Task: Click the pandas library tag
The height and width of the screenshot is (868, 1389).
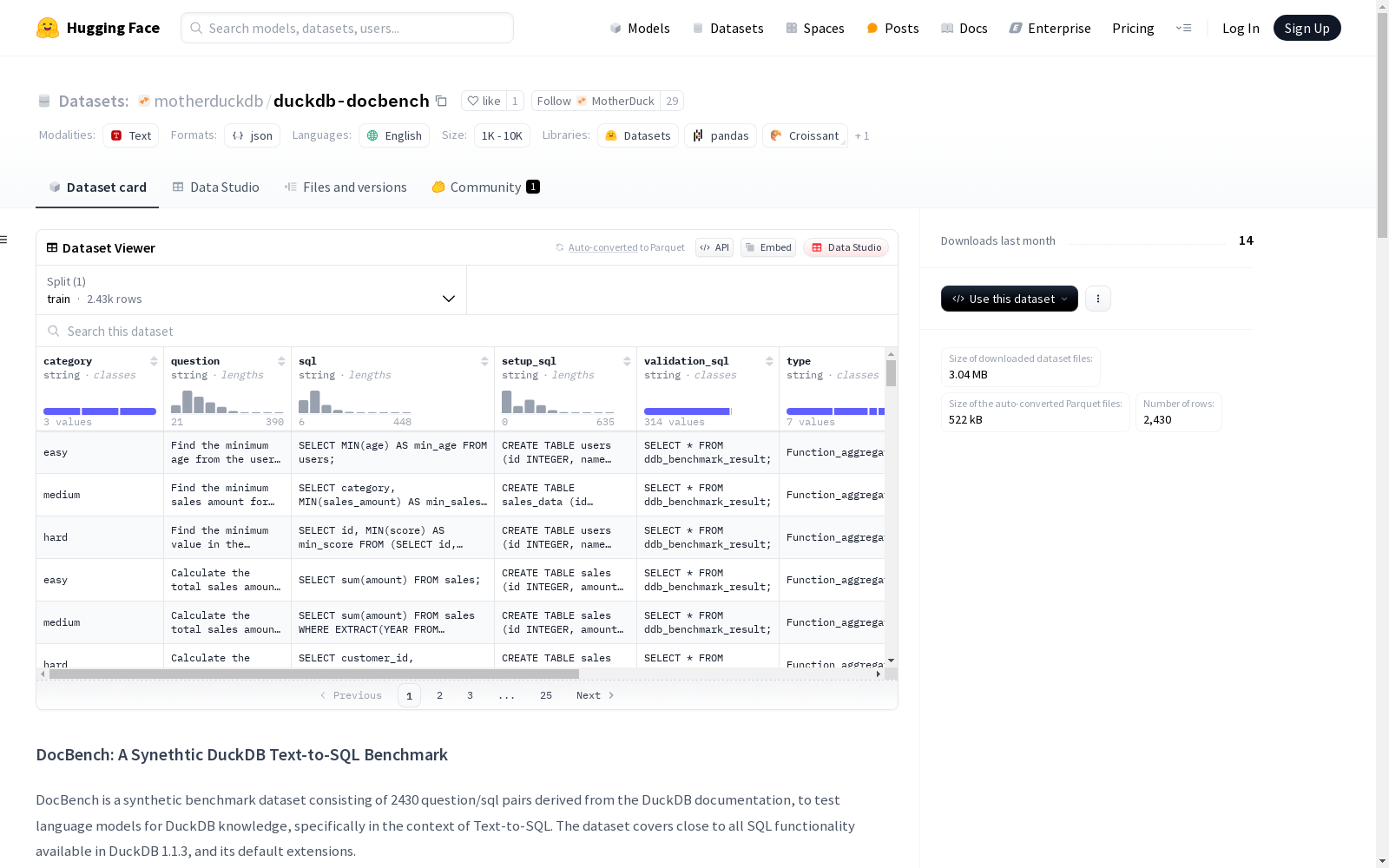Action: click(x=721, y=135)
